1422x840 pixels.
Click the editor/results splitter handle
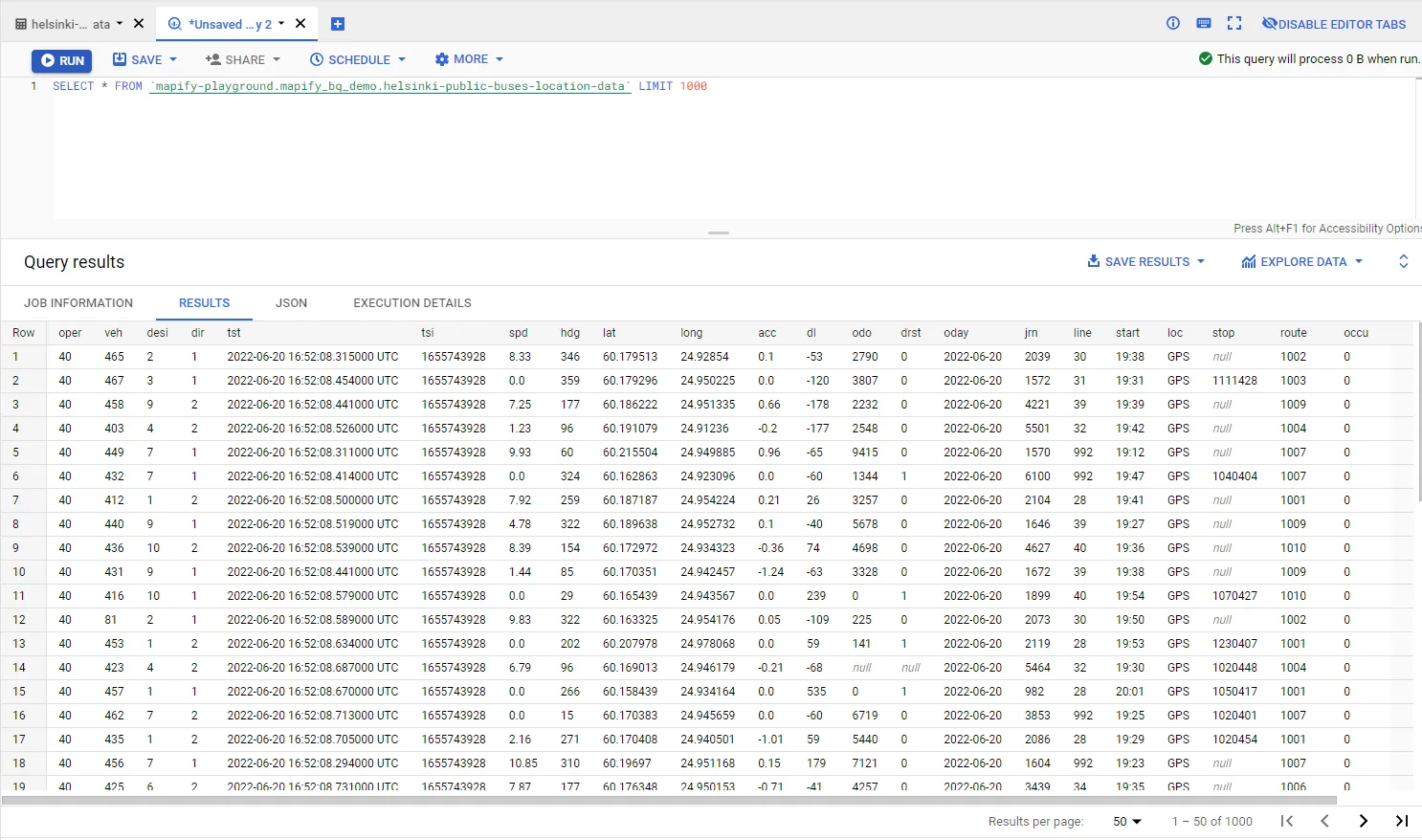(x=719, y=232)
